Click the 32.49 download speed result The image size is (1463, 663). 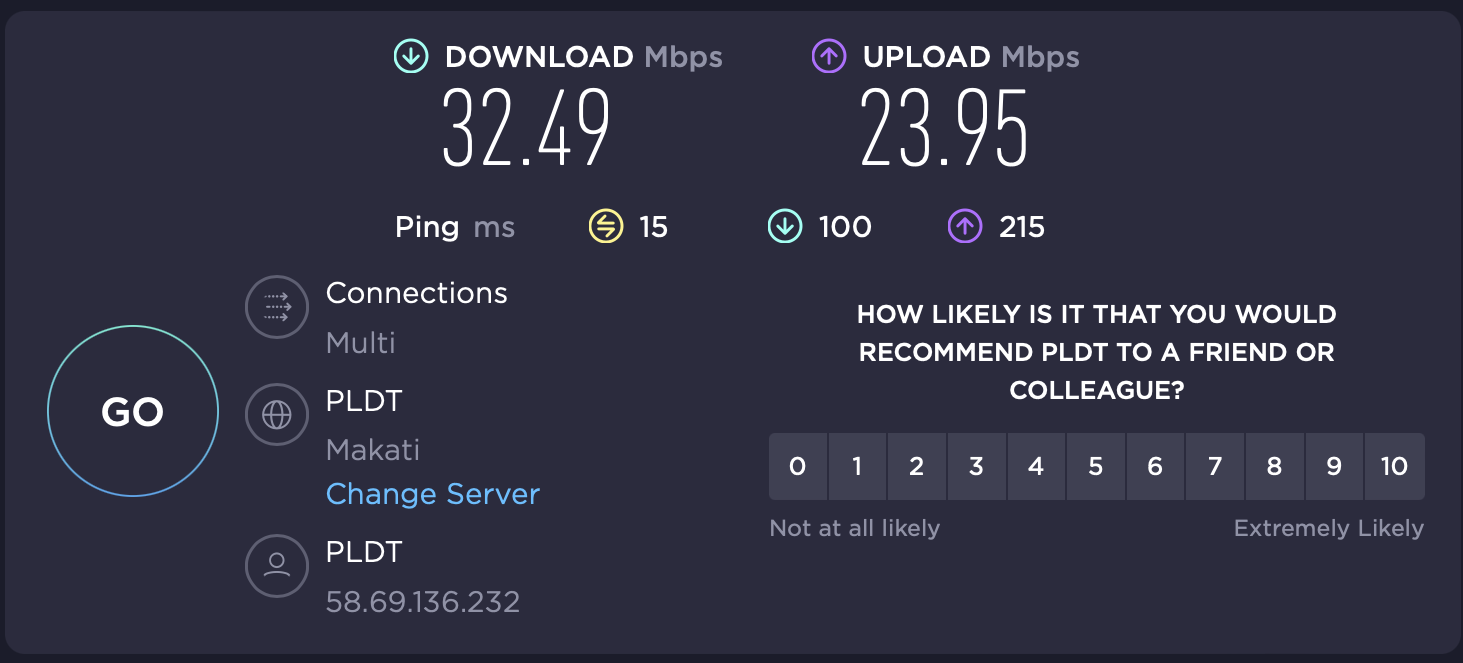click(526, 130)
